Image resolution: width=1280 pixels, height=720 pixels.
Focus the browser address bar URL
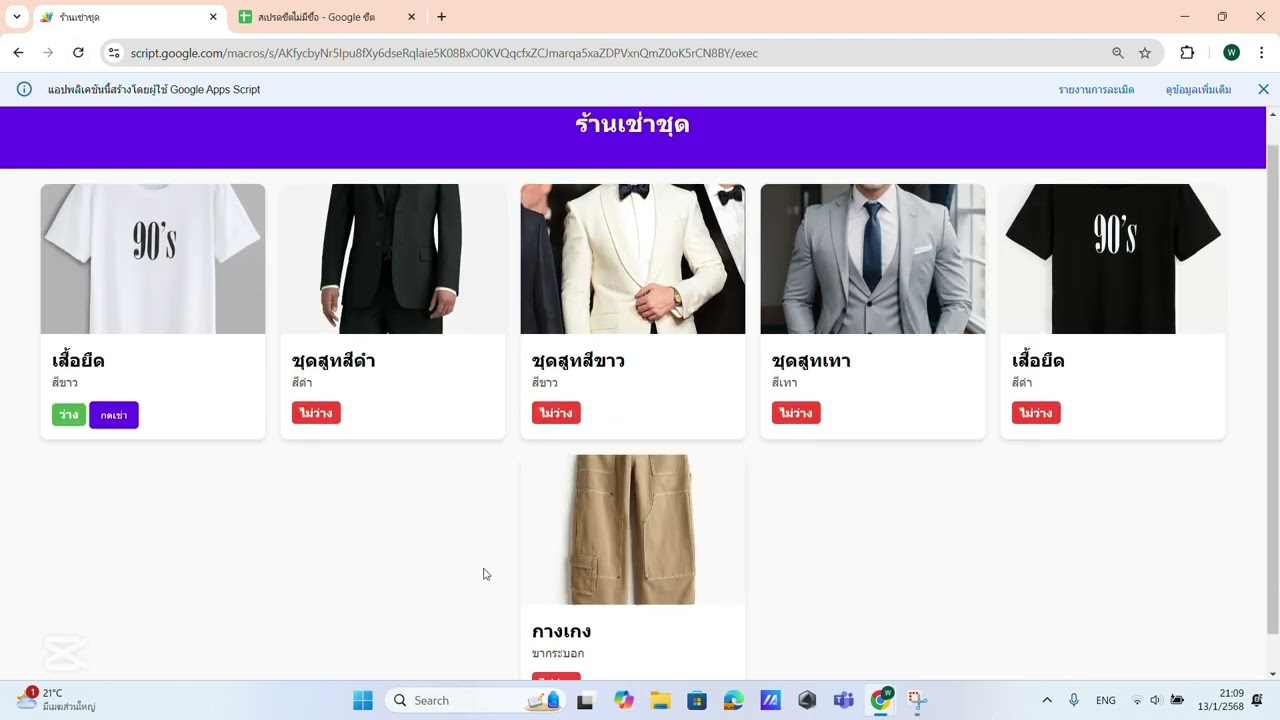[444, 53]
